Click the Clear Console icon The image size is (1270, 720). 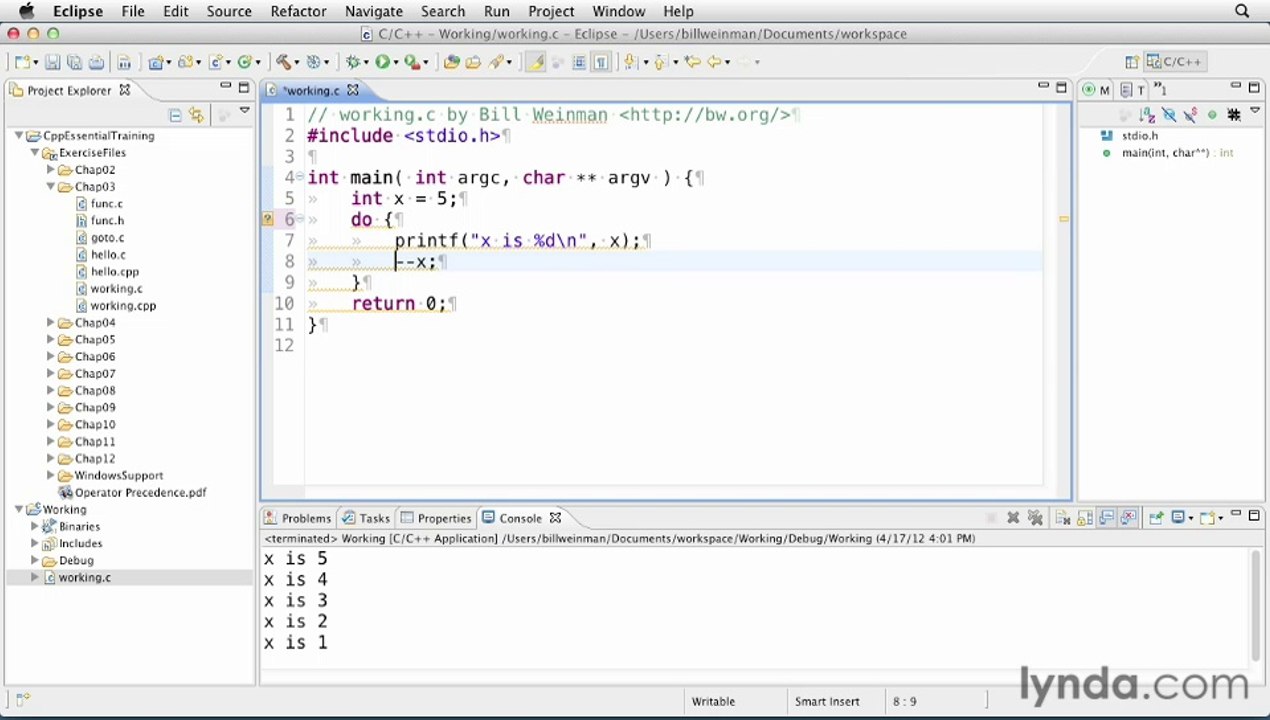tap(1063, 518)
